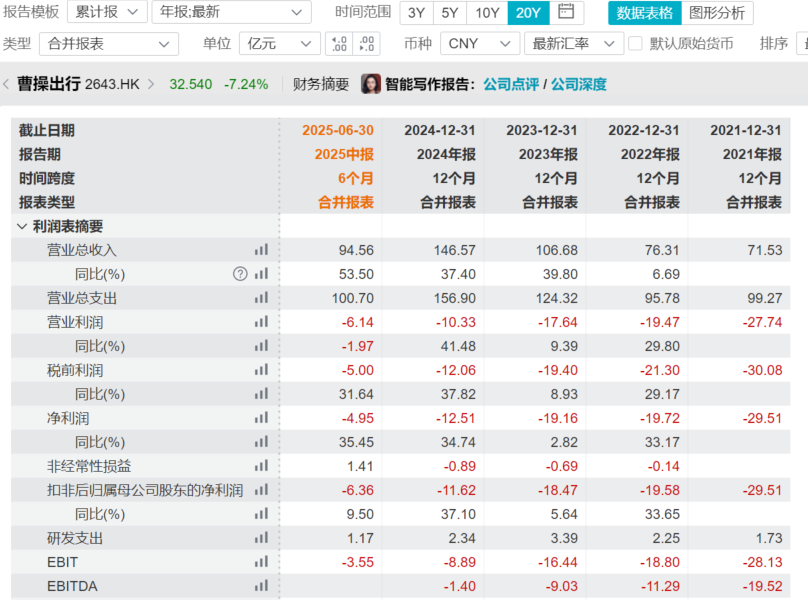Screen dimensions: 808x600
Task: Open the chart icon for 净利润 row
Action: (261, 418)
